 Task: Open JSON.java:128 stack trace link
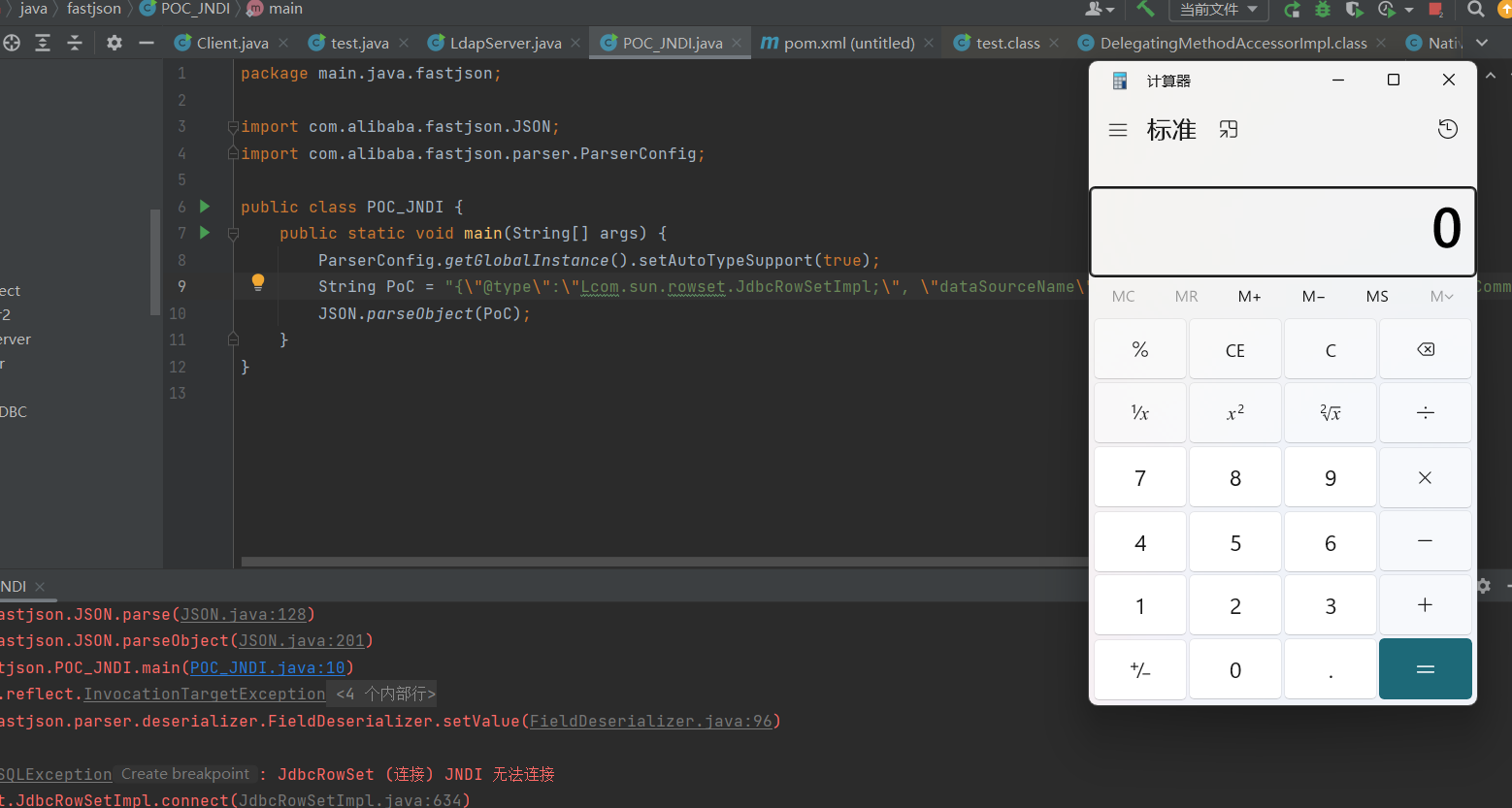coord(244,615)
